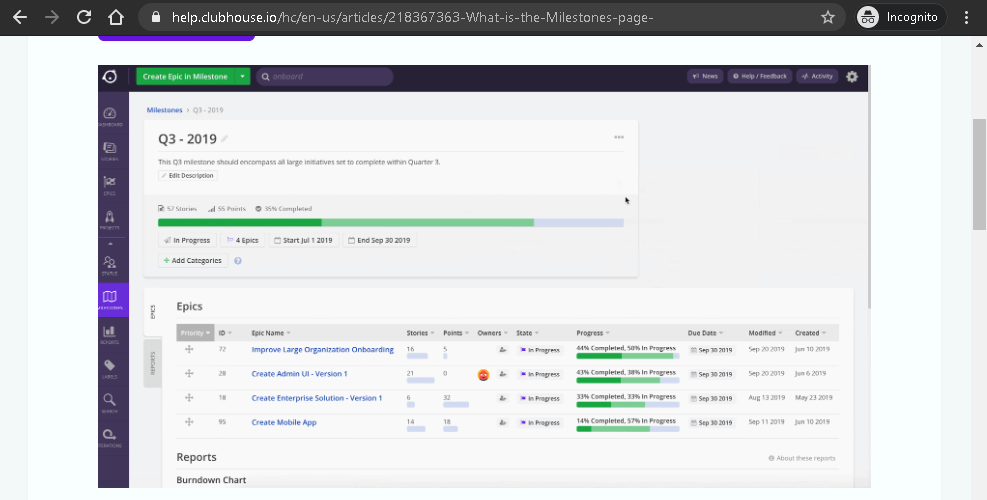Open the In Progress milestone state dropdown
Viewport: 987px width, 500px height.
[x=187, y=240]
